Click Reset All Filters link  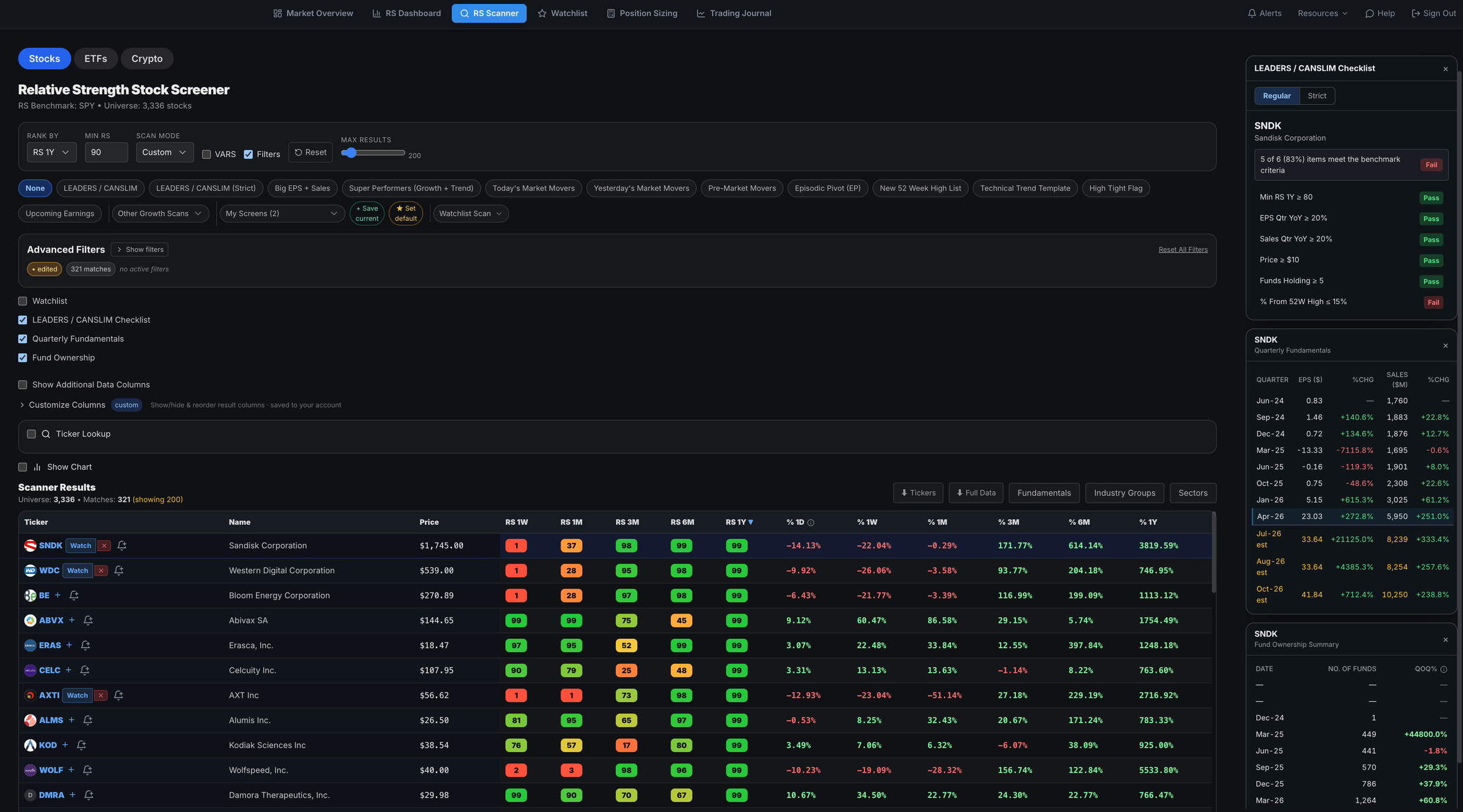[x=1183, y=249]
